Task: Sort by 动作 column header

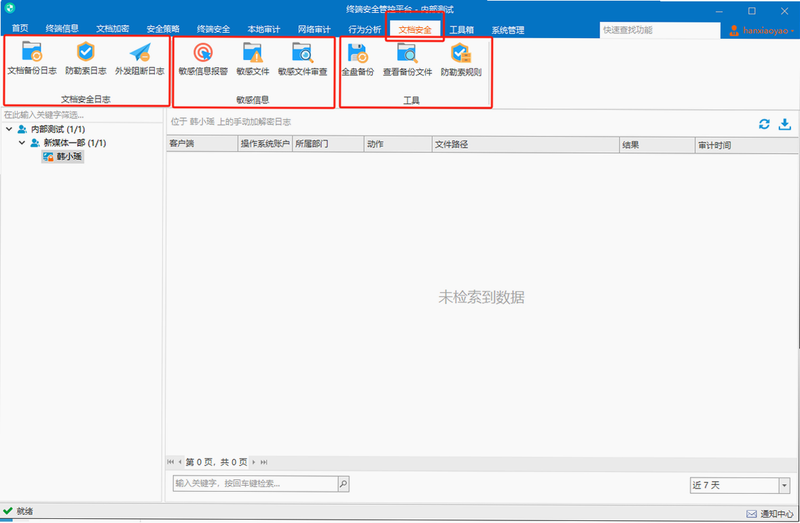Action: point(398,144)
